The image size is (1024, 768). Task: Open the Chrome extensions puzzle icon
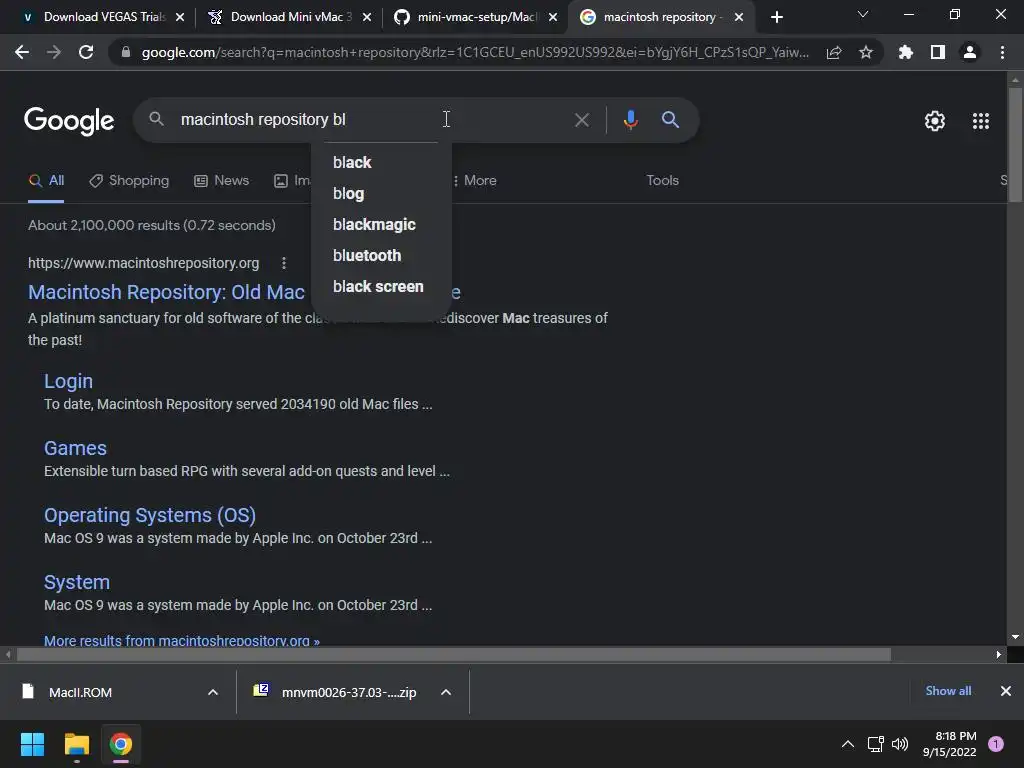tap(906, 52)
